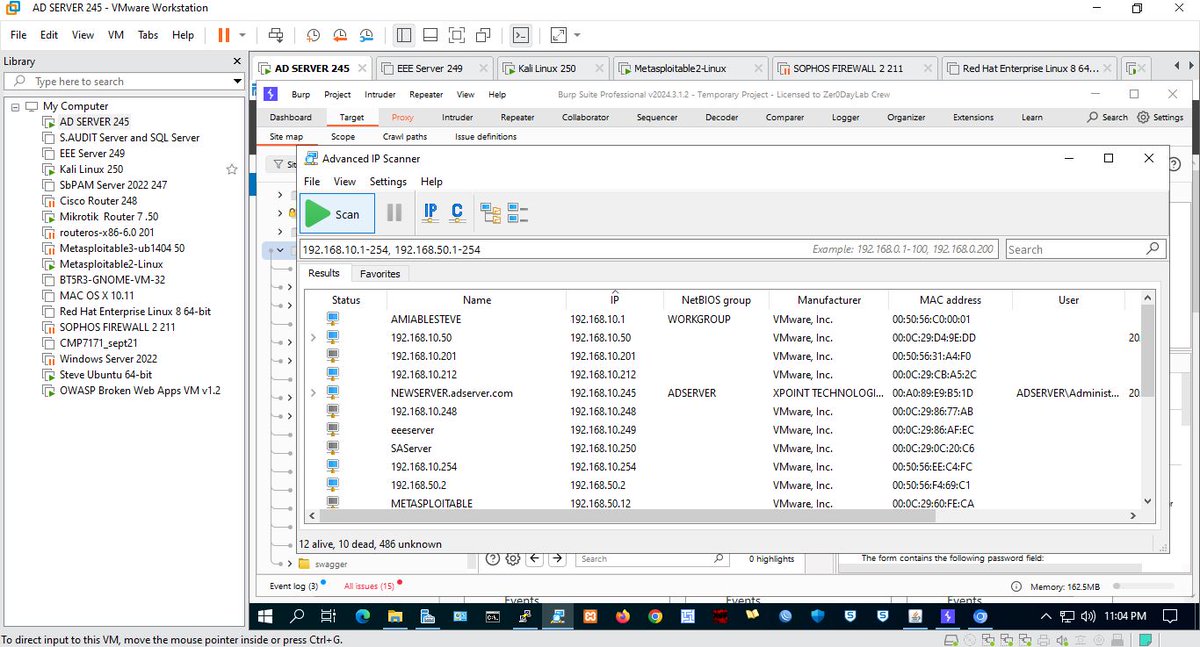The image size is (1200, 647).
Task: Click the expand all results icon
Action: tap(490, 213)
